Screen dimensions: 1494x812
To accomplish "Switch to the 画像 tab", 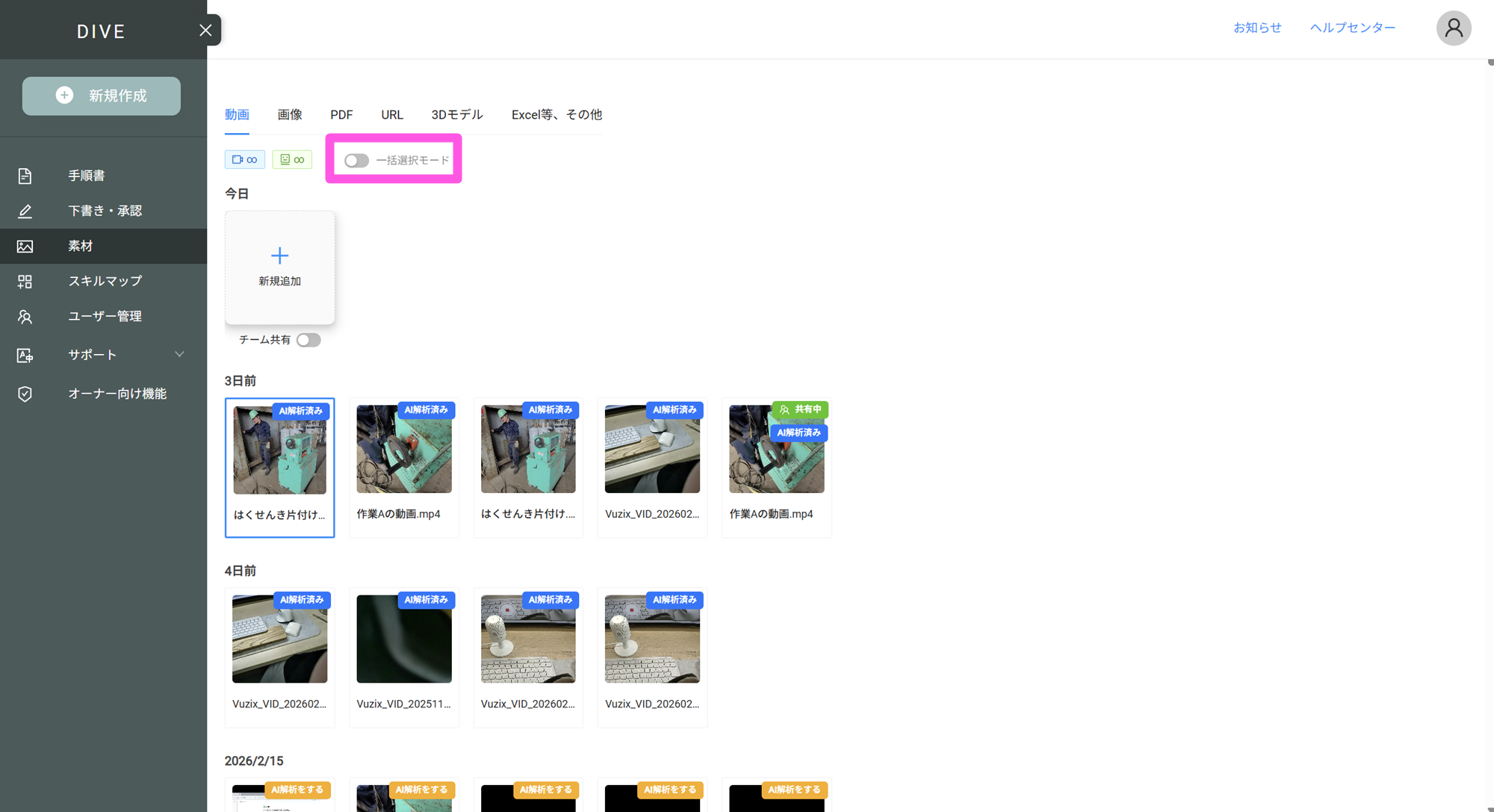I will click(x=289, y=114).
